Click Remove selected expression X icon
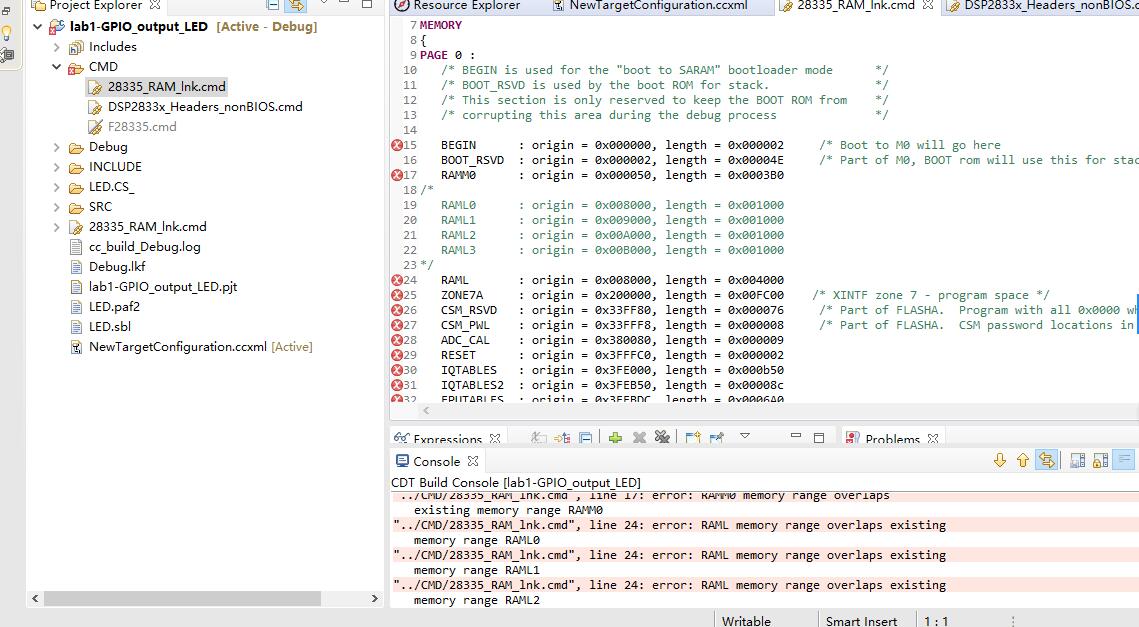This screenshot has width=1139, height=627. pyautogui.click(x=639, y=437)
